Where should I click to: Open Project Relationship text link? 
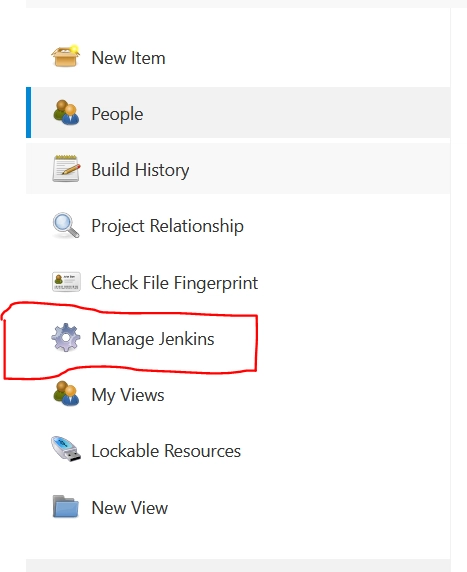[167, 226]
